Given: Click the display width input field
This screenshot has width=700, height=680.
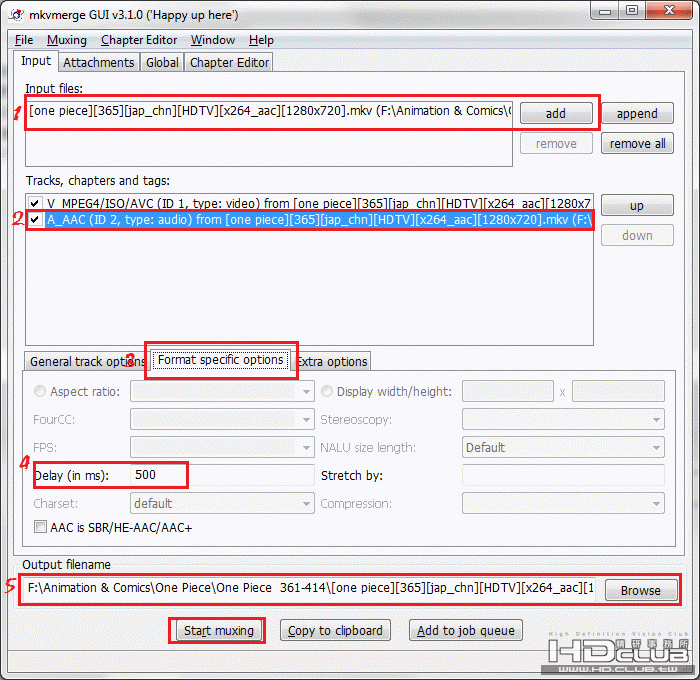Looking at the screenshot, I should pyautogui.click(x=508, y=392).
